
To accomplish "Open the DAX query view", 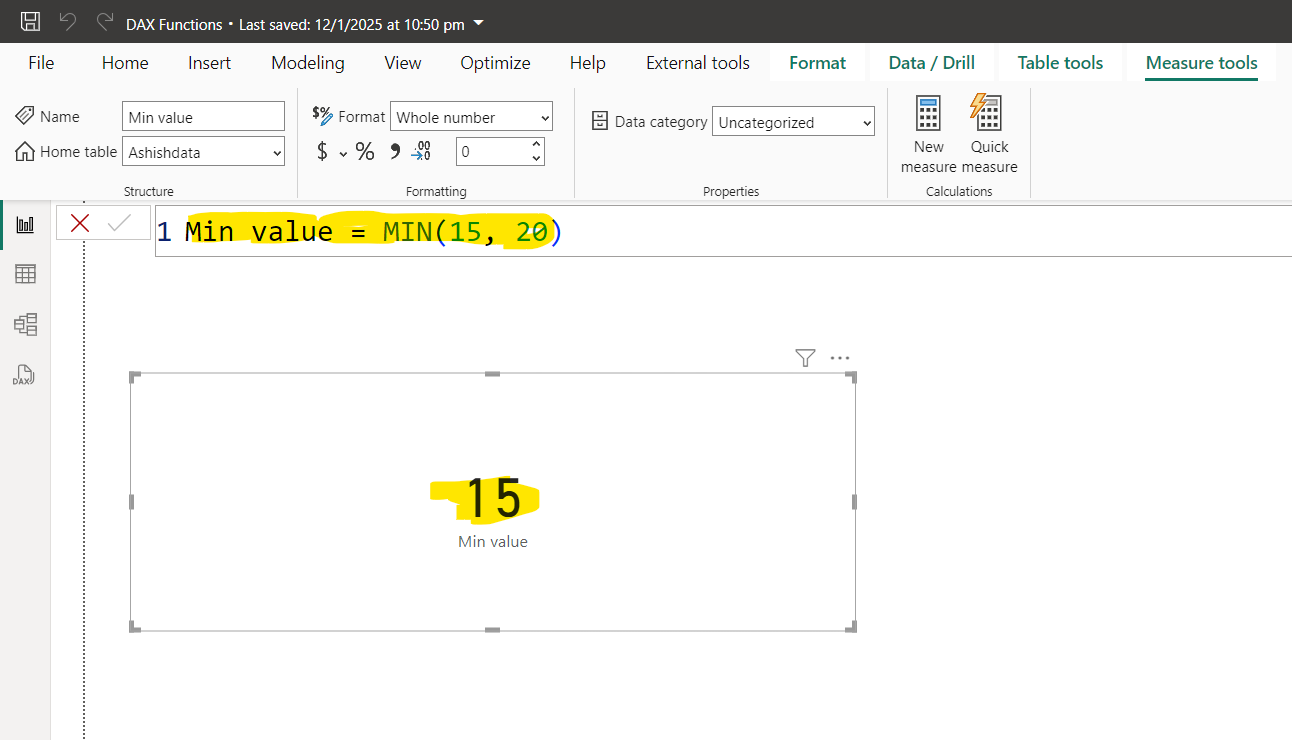I will pos(23,375).
